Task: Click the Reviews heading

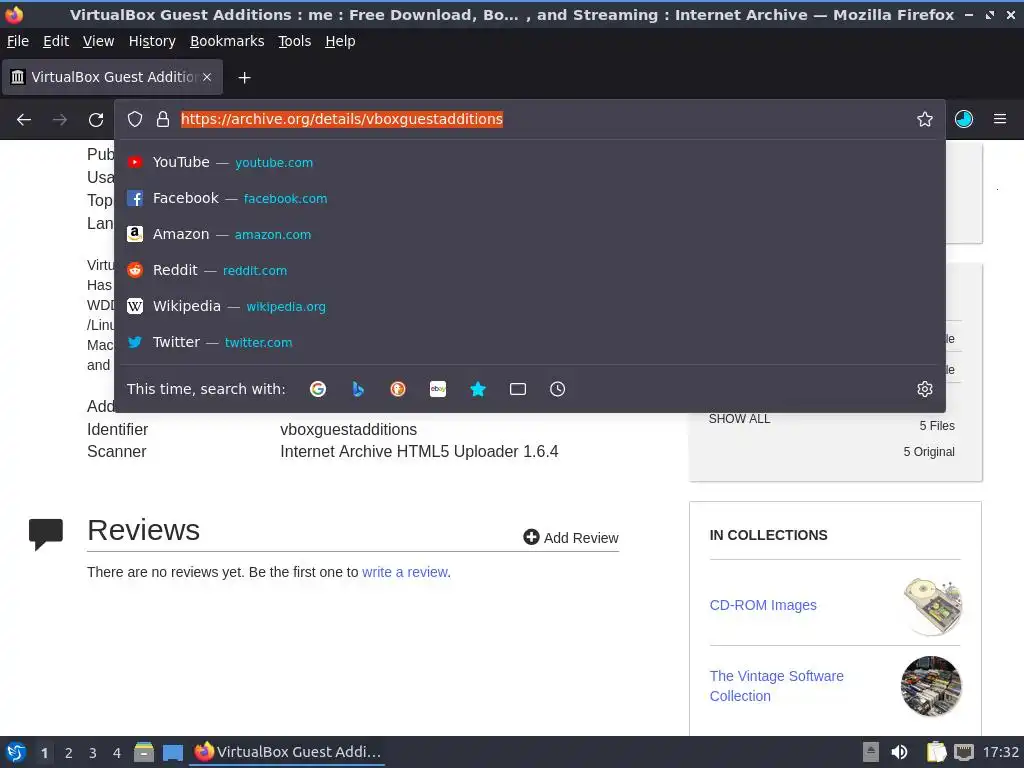Action: 144,530
